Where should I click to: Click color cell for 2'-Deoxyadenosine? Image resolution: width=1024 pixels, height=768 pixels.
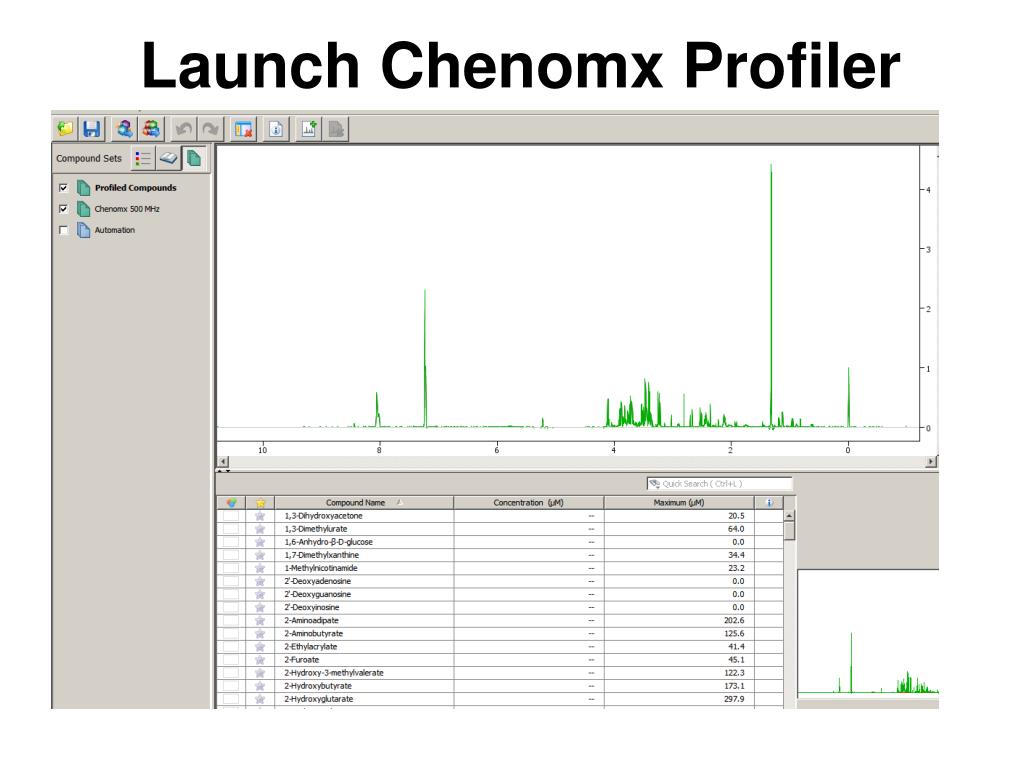click(x=231, y=581)
